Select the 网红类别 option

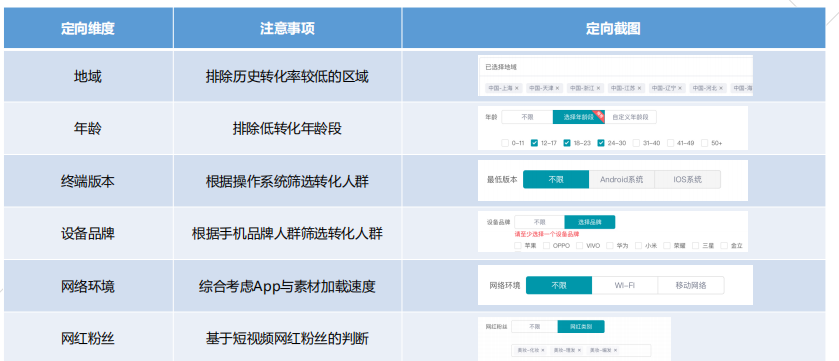coord(581,326)
